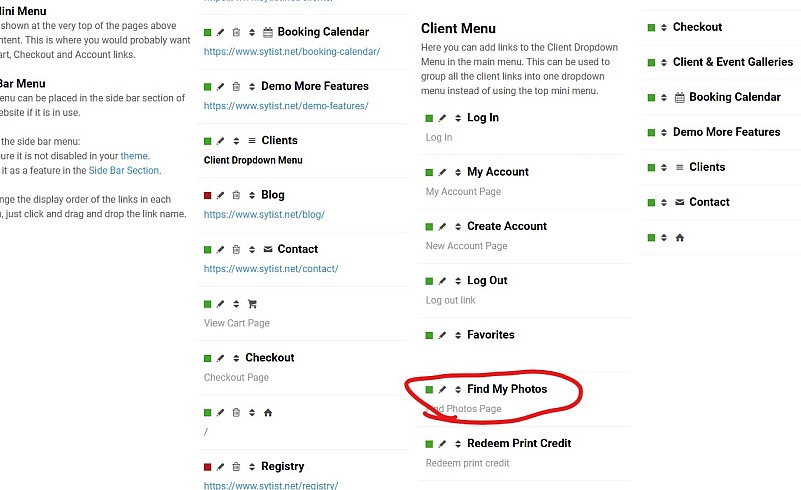Toggle the red status square next to Blog
The width and height of the screenshot is (801, 490).
tap(207, 195)
